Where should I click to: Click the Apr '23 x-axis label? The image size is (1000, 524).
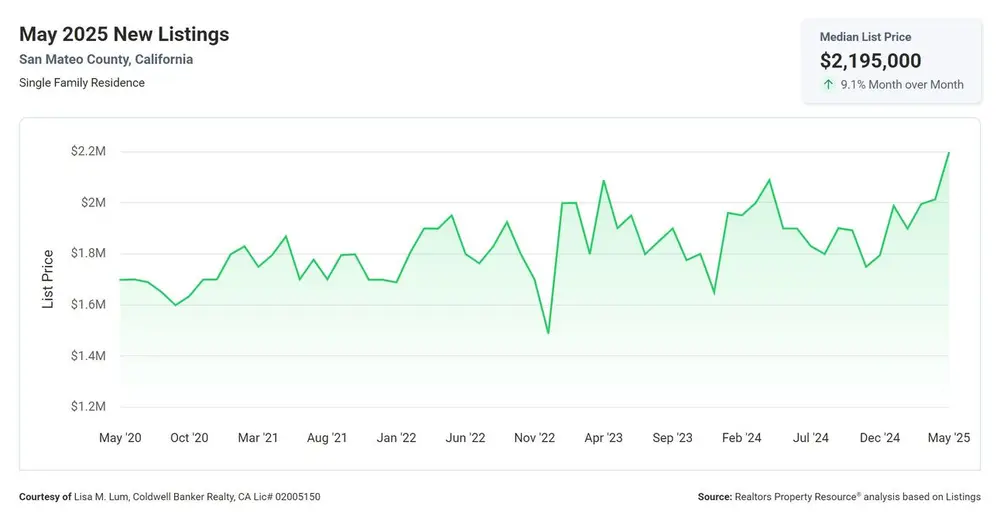603,438
